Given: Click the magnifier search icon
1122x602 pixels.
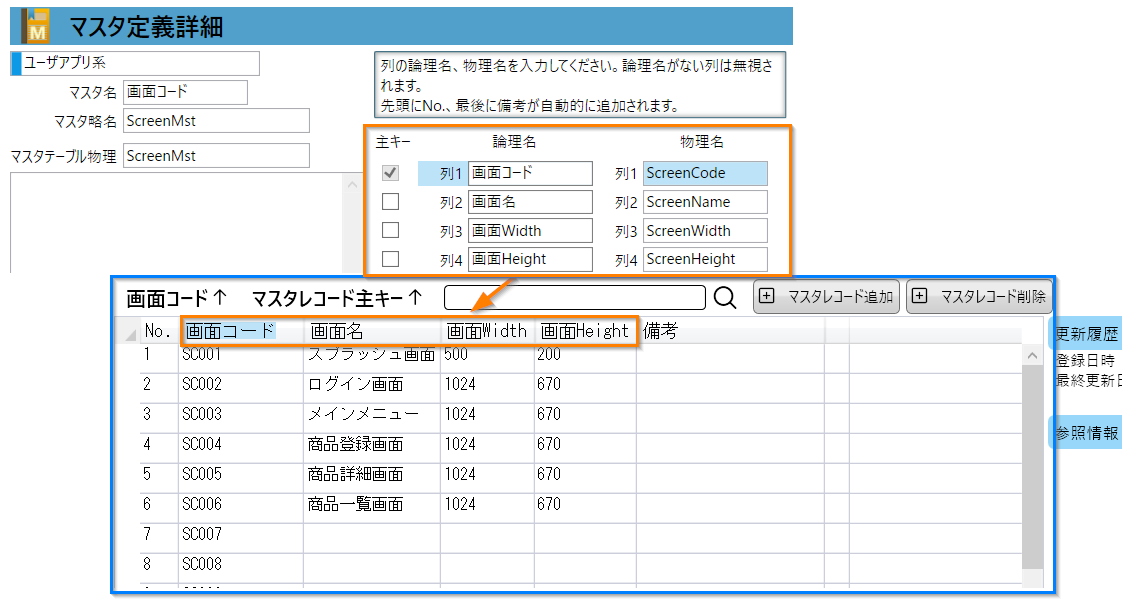Looking at the screenshot, I should [x=725, y=298].
